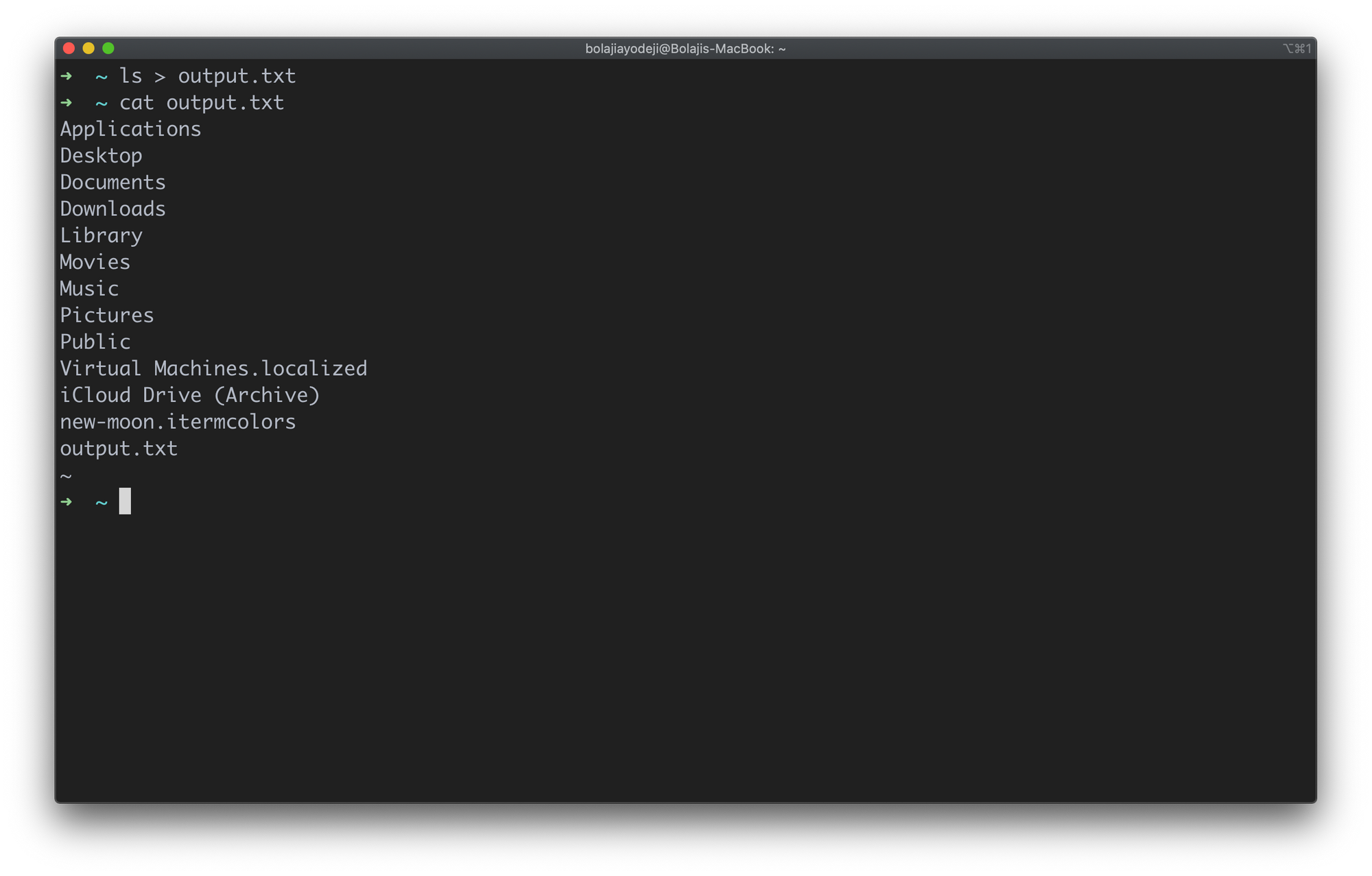Click the yellow minimize button
The height and width of the screenshot is (876, 1372).
pyautogui.click(x=90, y=47)
